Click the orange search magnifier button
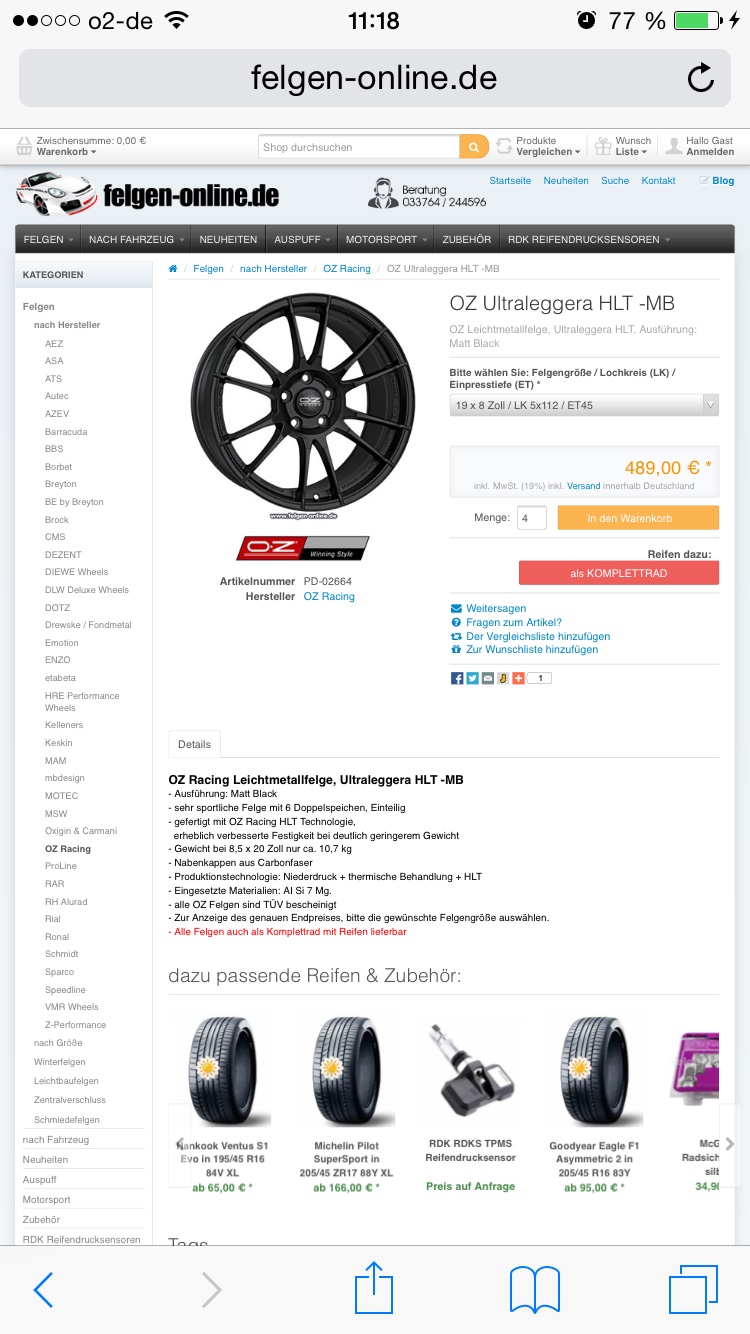750x1334 pixels. pyautogui.click(x=474, y=147)
